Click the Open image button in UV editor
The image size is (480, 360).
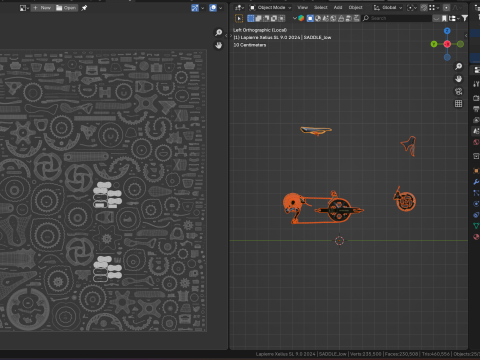(x=66, y=8)
